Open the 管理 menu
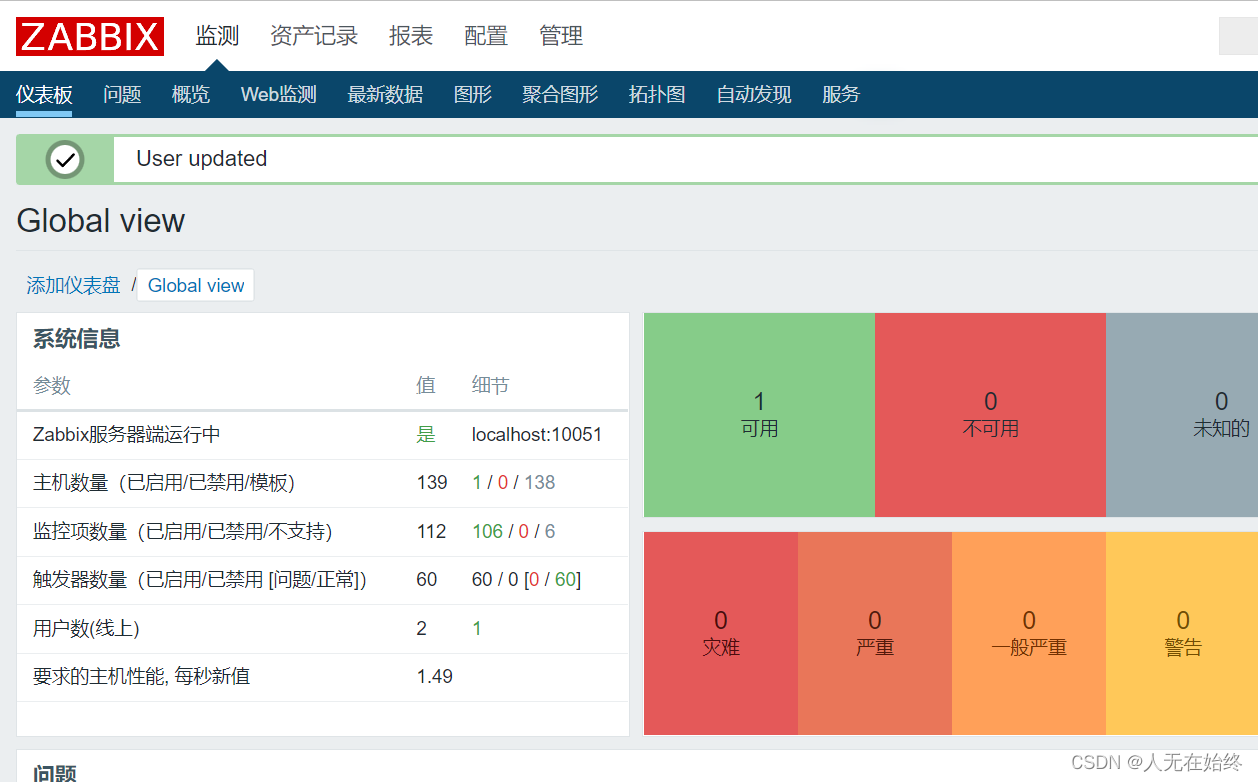Image resolution: width=1258 pixels, height=782 pixels. (x=560, y=36)
